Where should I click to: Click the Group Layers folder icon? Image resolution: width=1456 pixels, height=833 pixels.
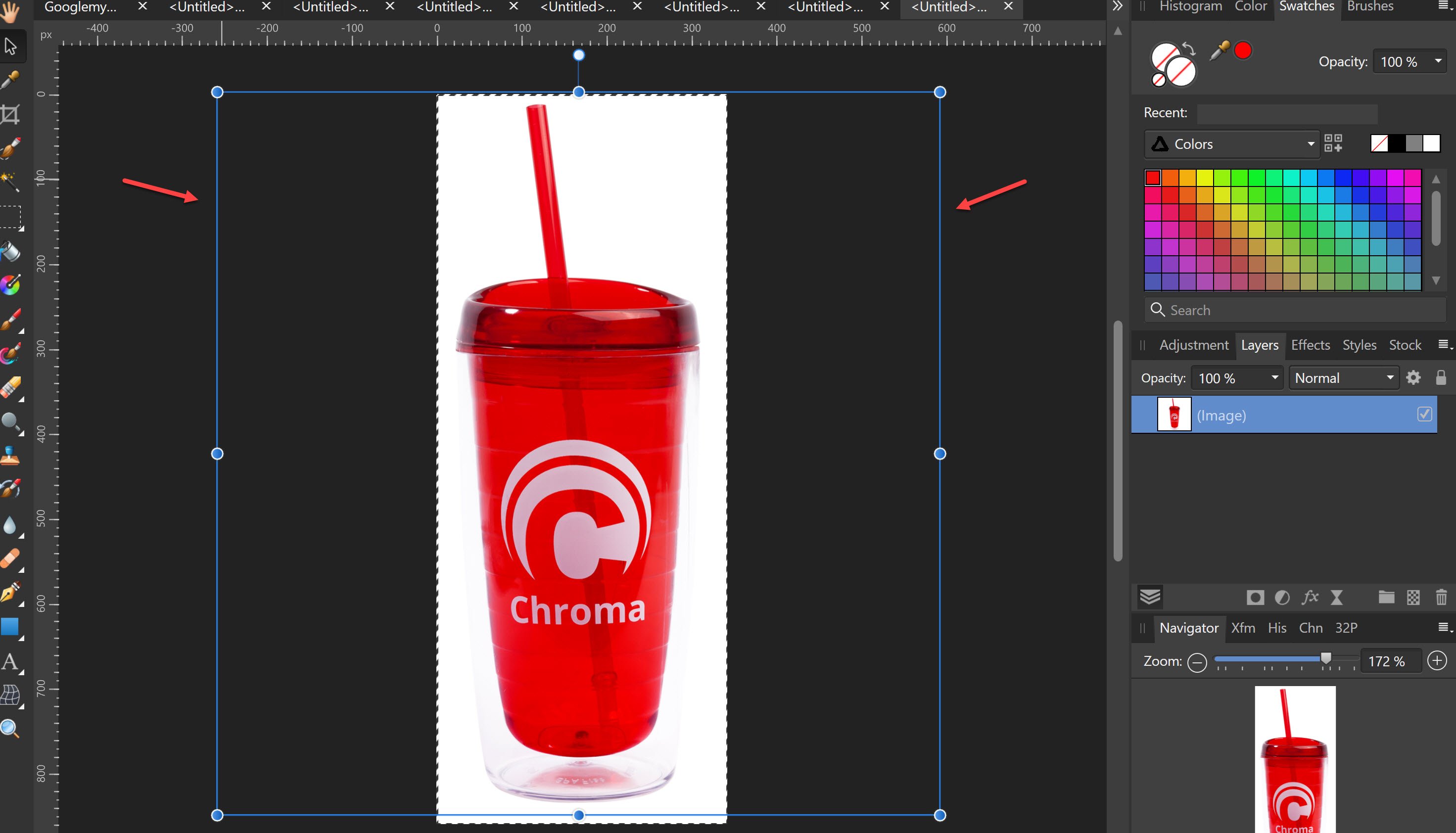click(x=1386, y=597)
